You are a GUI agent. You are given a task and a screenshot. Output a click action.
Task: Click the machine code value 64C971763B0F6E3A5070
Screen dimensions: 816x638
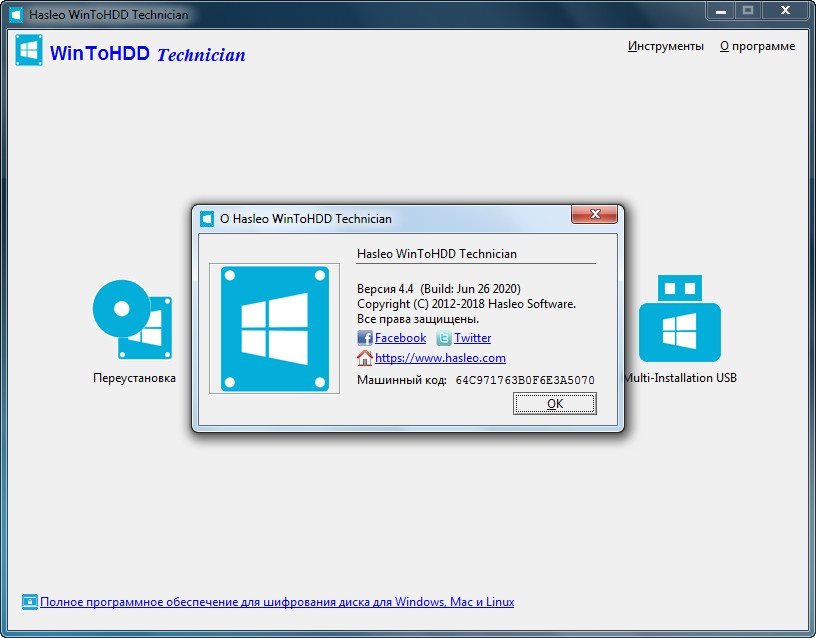(x=525, y=380)
